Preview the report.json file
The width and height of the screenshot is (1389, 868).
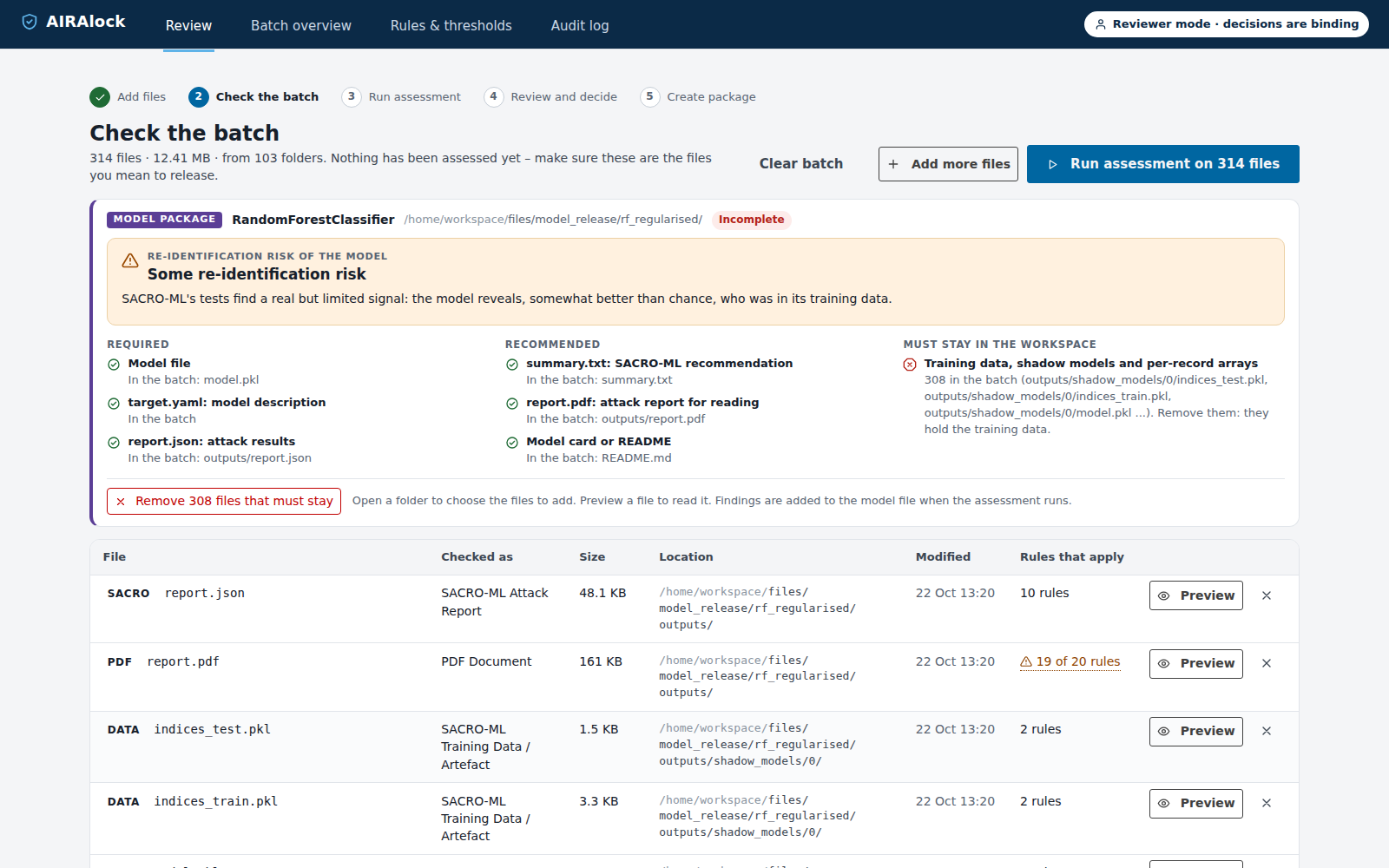point(1195,595)
